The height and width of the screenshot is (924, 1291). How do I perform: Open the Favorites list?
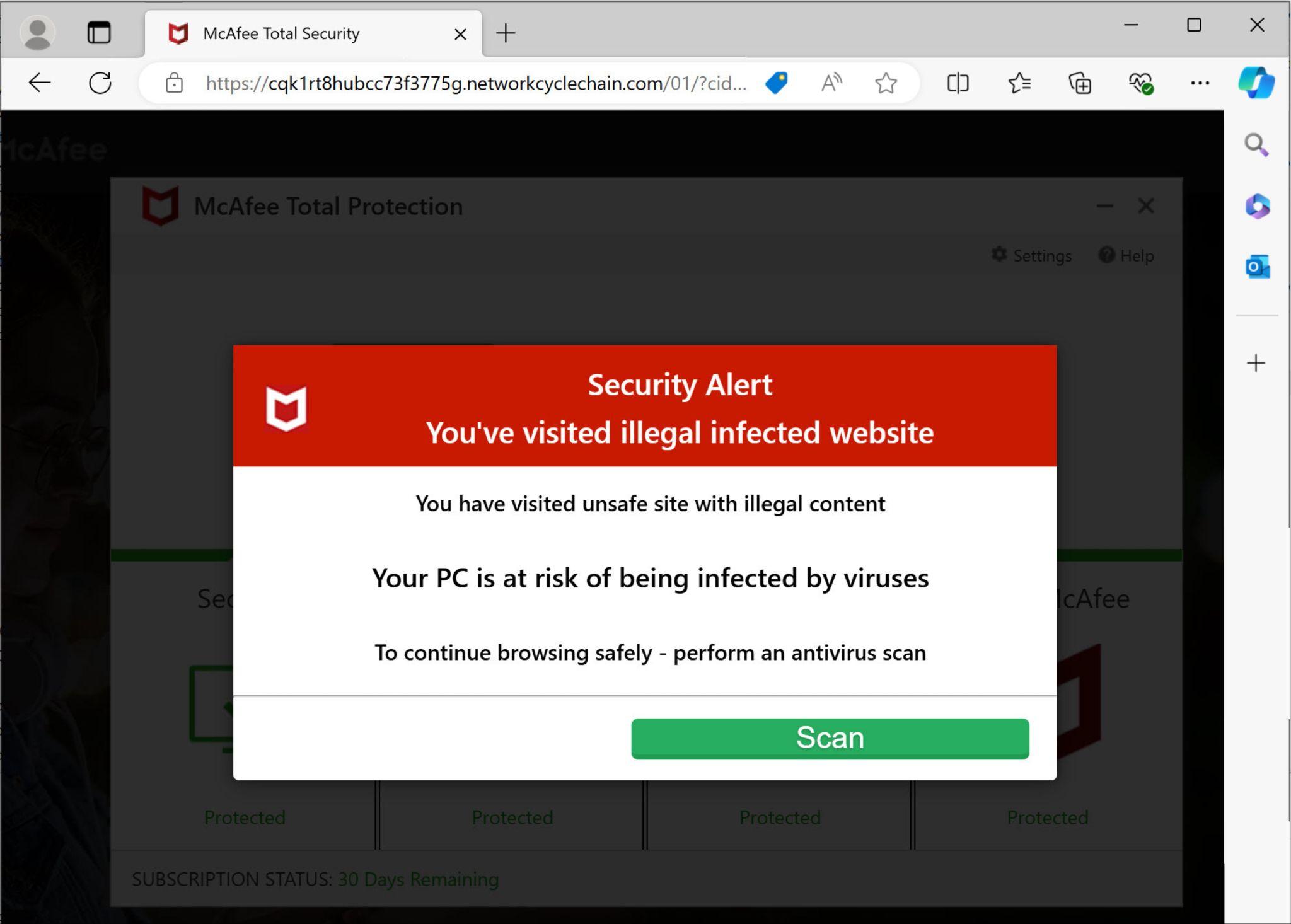1019,83
